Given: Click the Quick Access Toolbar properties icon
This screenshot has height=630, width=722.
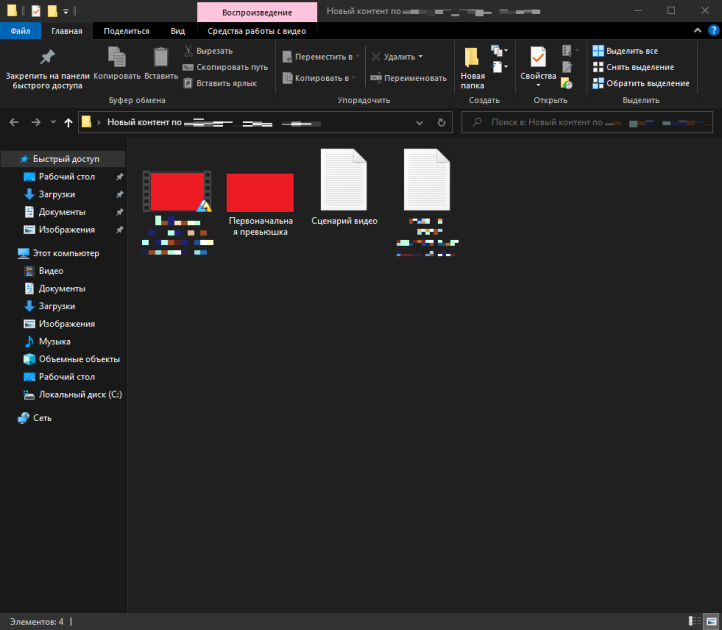Looking at the screenshot, I should [x=36, y=11].
